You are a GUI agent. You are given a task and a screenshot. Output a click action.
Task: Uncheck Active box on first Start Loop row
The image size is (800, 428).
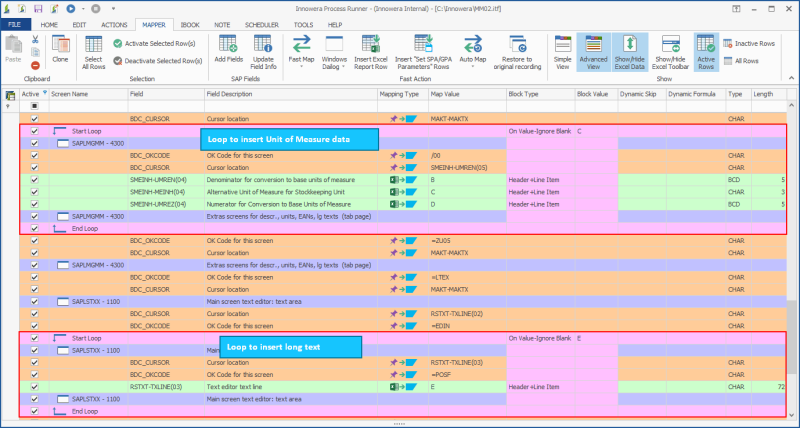tap(34, 131)
